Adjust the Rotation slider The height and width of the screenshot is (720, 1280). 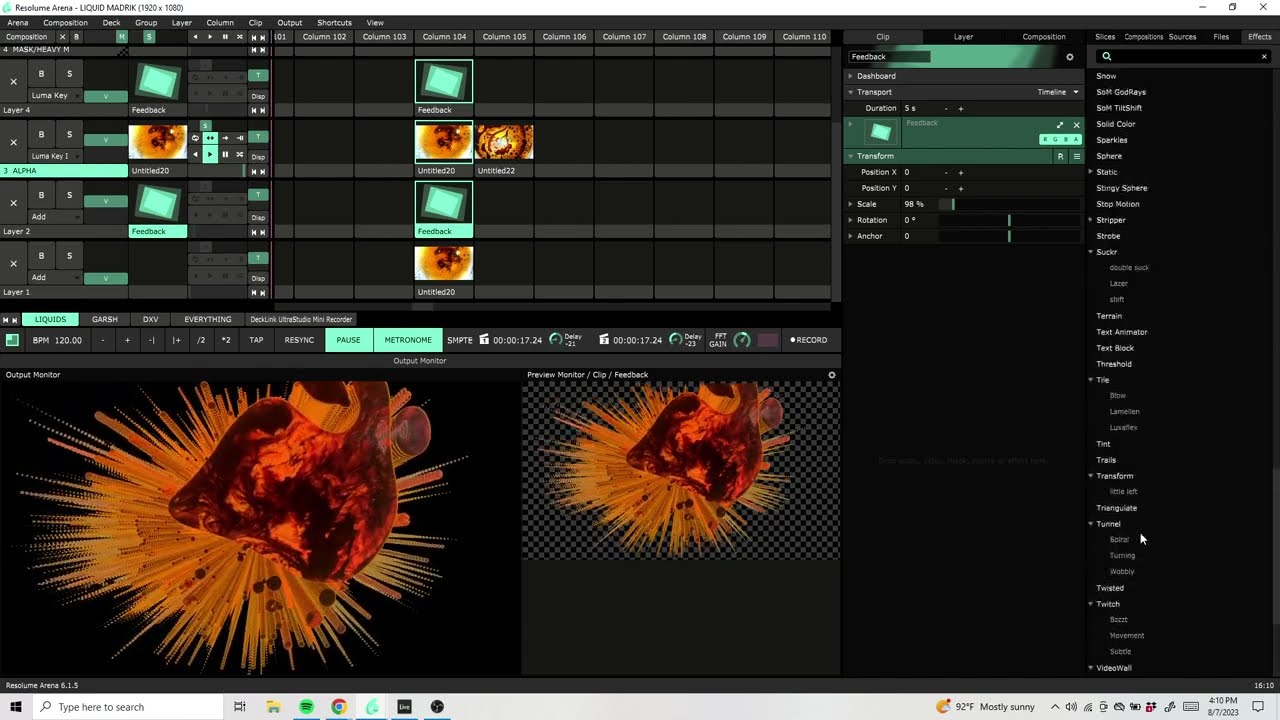click(x=1010, y=220)
